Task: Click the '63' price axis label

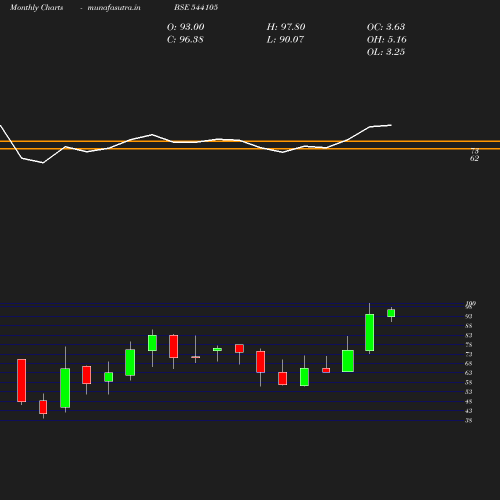Action: (469, 373)
